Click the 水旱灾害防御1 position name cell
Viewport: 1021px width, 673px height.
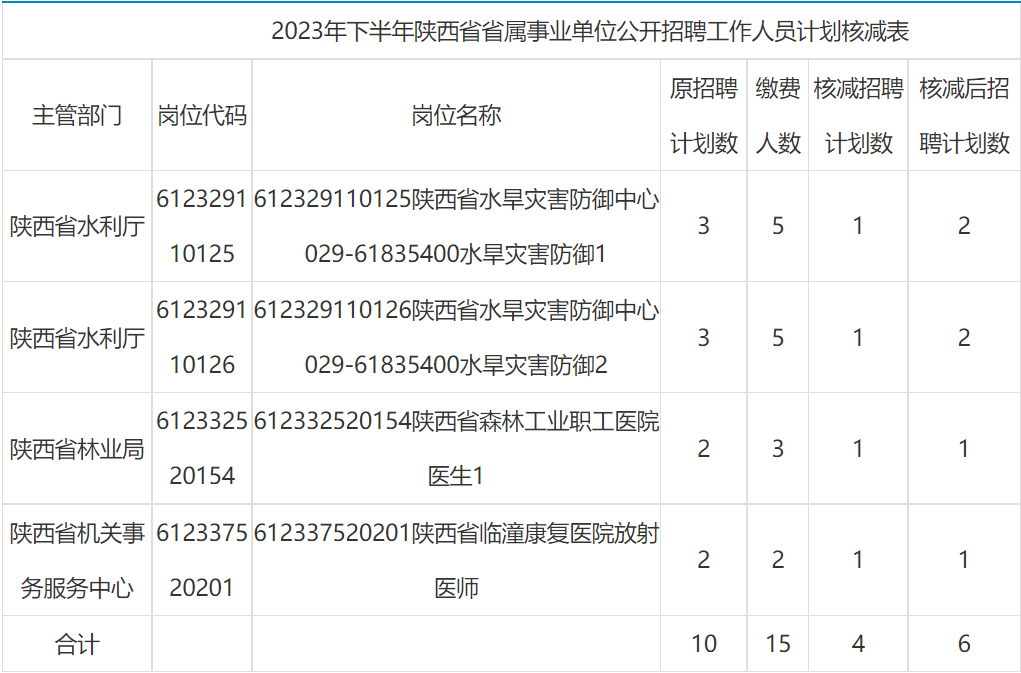tap(456, 227)
